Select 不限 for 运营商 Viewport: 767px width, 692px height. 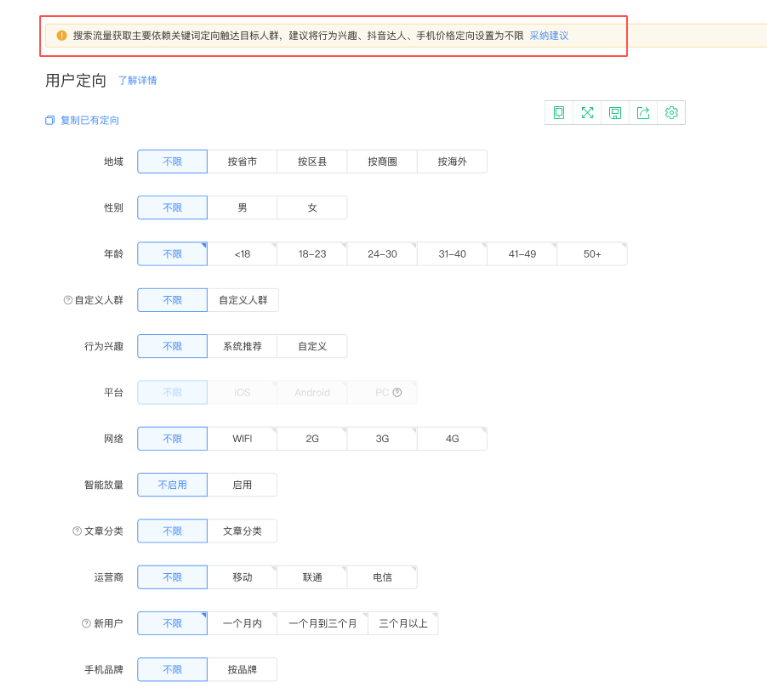[172, 577]
